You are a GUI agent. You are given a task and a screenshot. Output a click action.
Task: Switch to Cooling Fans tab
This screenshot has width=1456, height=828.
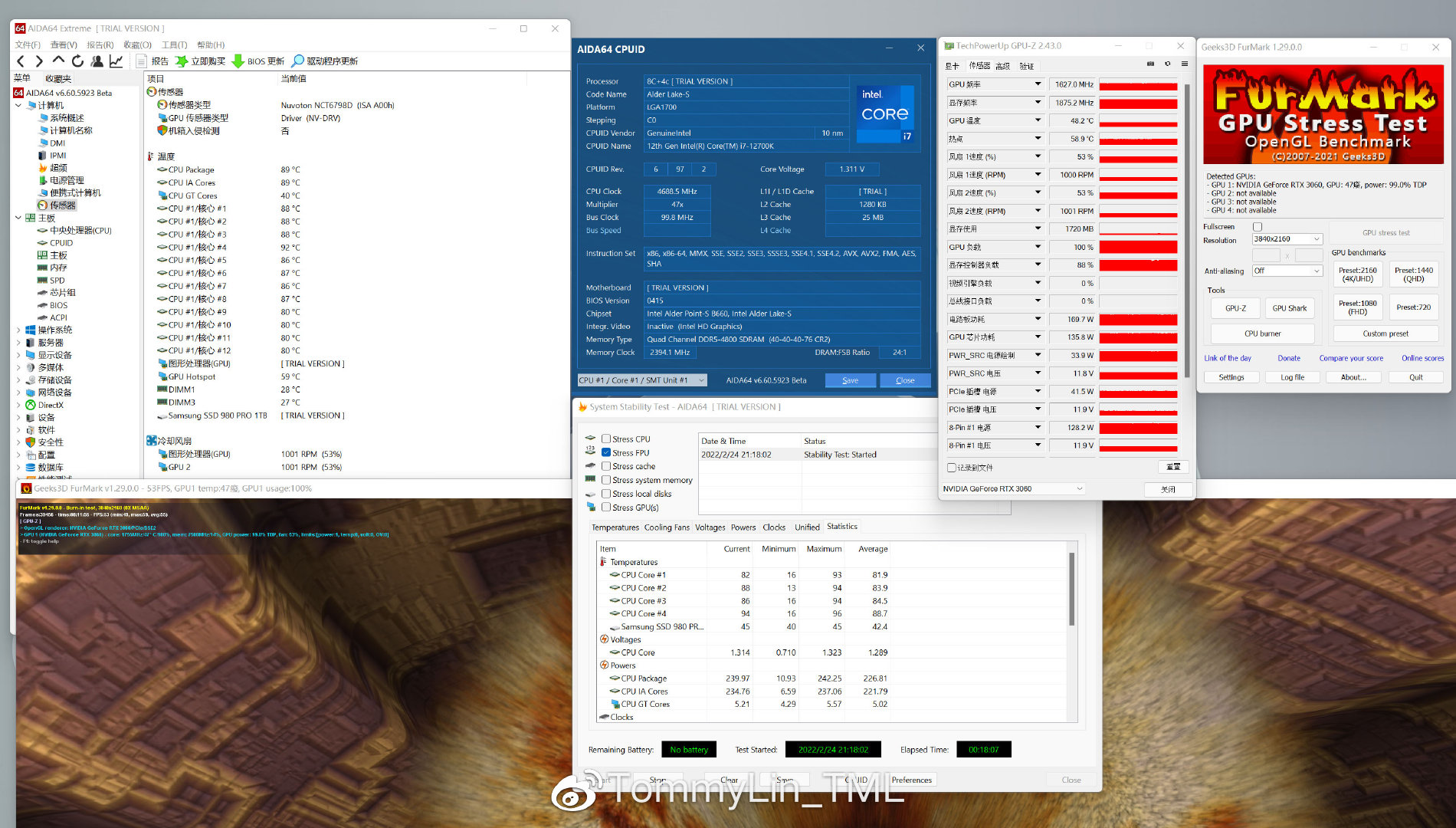(x=667, y=527)
